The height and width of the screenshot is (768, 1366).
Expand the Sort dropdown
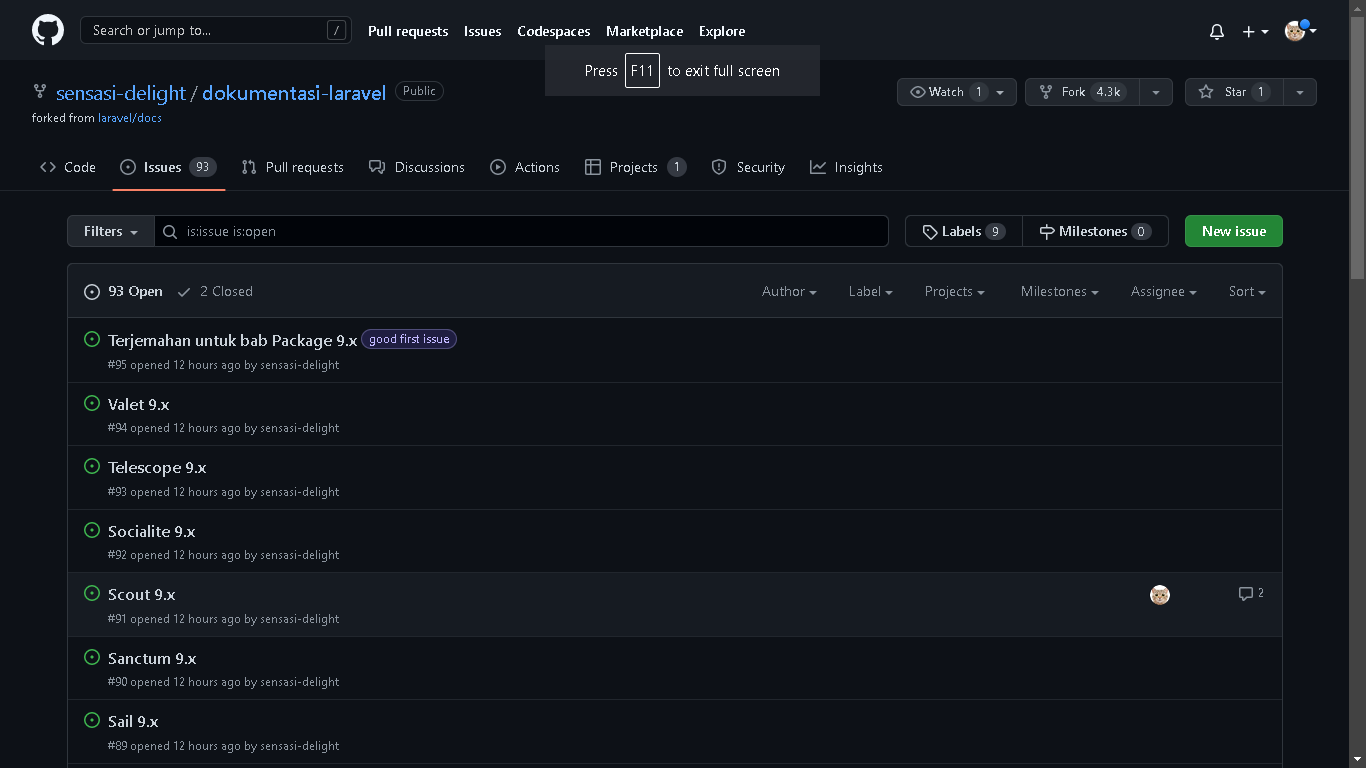1247,291
